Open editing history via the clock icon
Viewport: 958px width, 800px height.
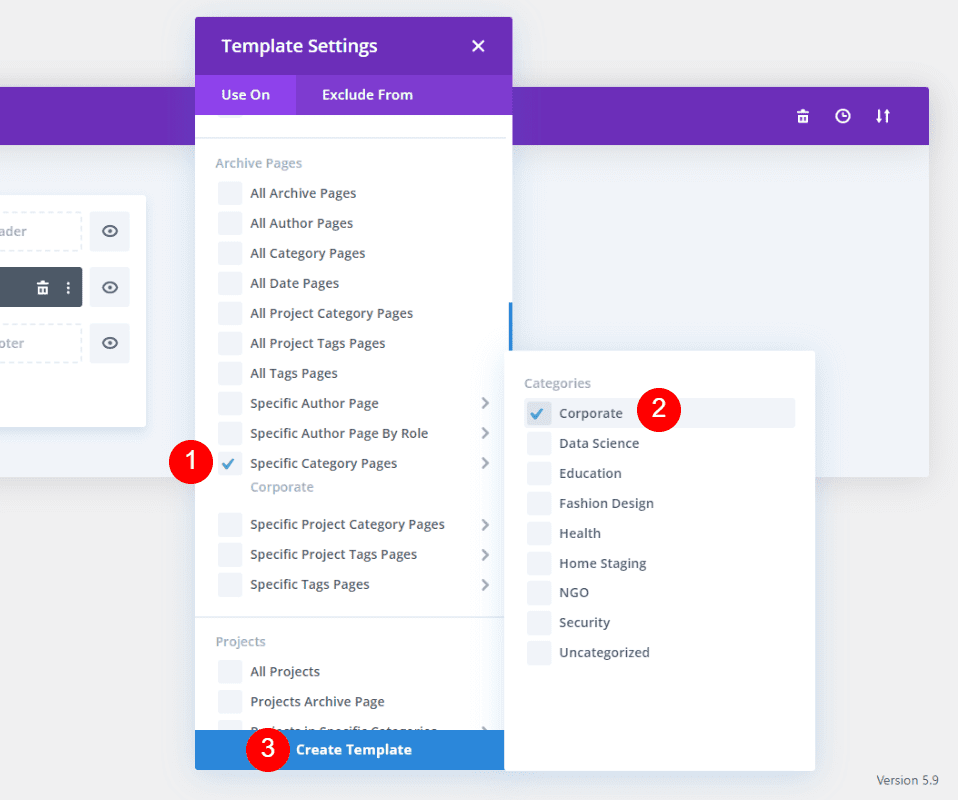842,116
